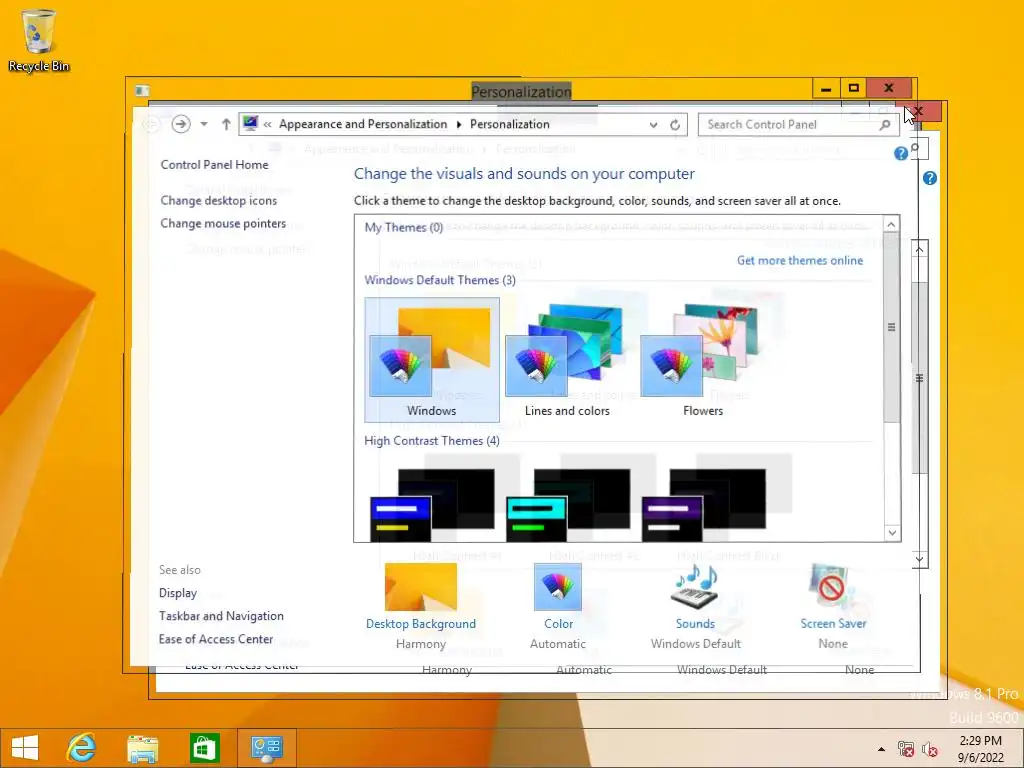Move down using the theme list's bottom arrow

coord(891,533)
